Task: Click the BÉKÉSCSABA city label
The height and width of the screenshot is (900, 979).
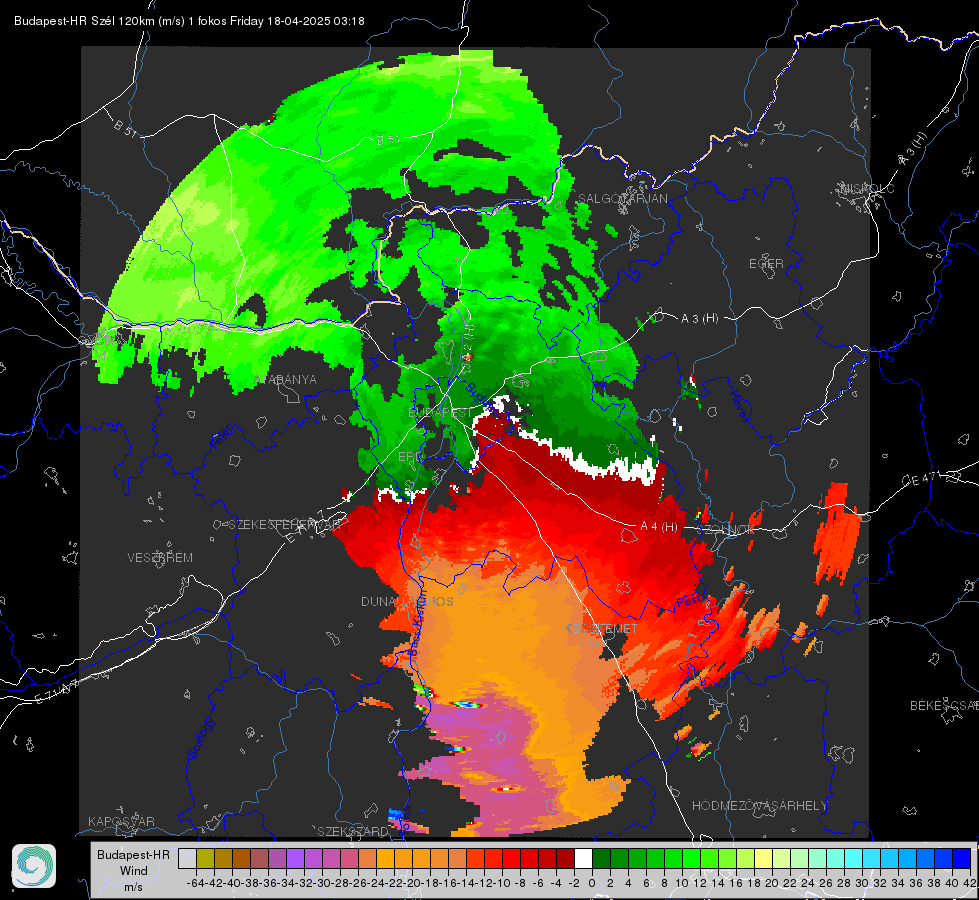Action: (x=944, y=706)
